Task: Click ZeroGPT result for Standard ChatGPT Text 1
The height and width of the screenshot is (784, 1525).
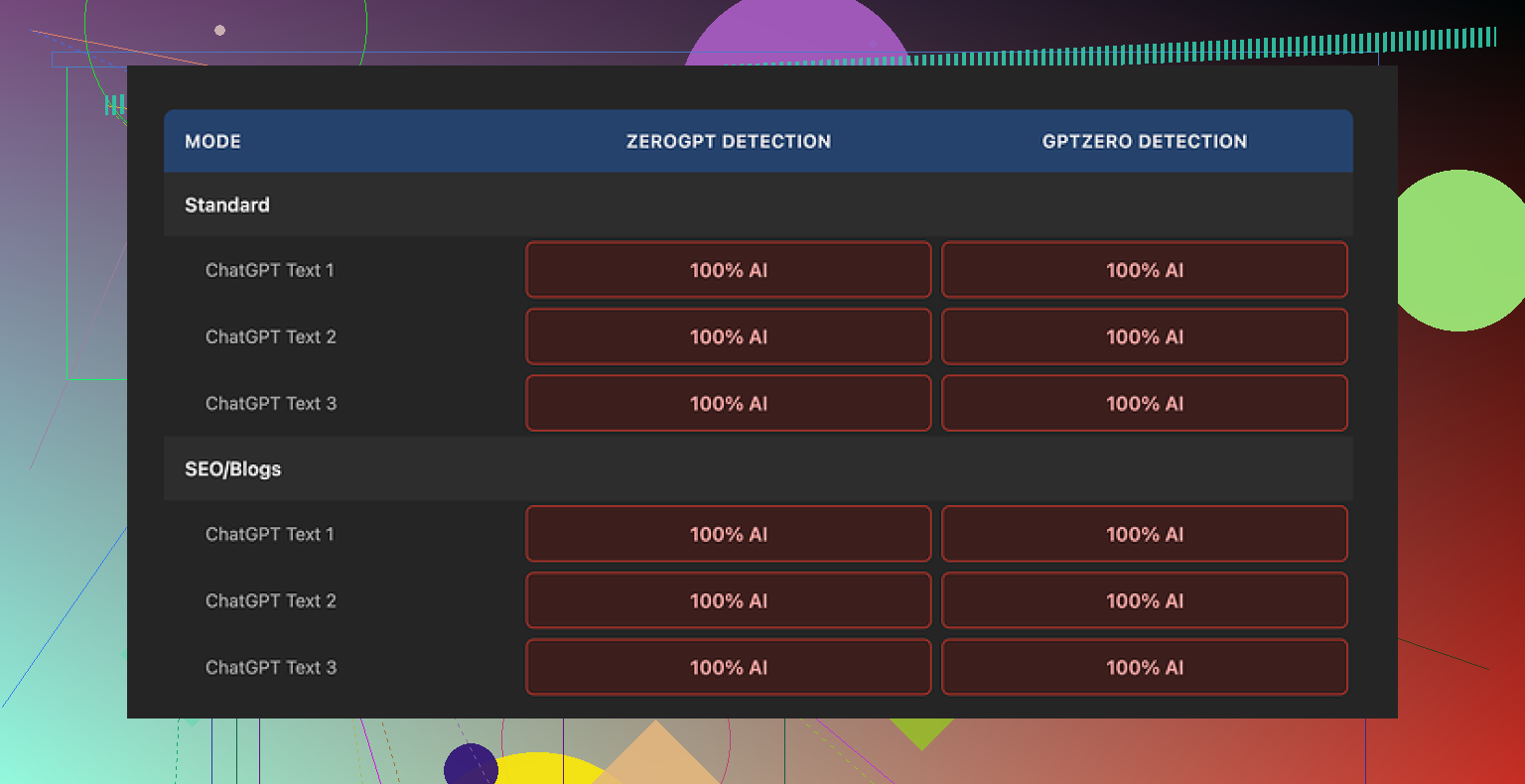Action: click(x=728, y=270)
